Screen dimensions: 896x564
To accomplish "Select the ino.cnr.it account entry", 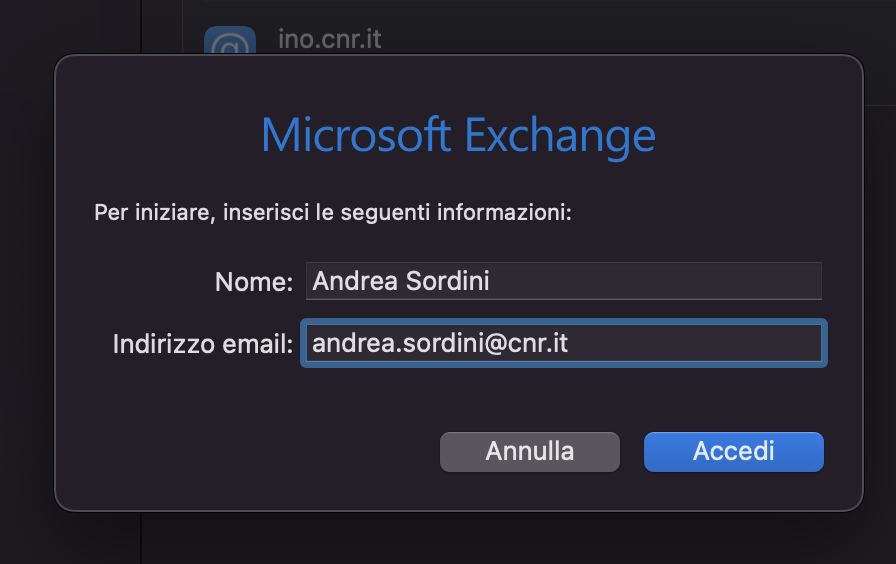I will pyautogui.click(x=329, y=39).
